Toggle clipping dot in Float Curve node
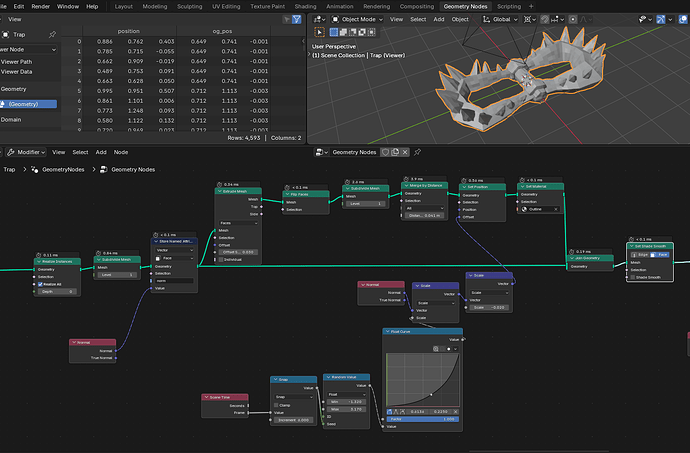 (448, 349)
